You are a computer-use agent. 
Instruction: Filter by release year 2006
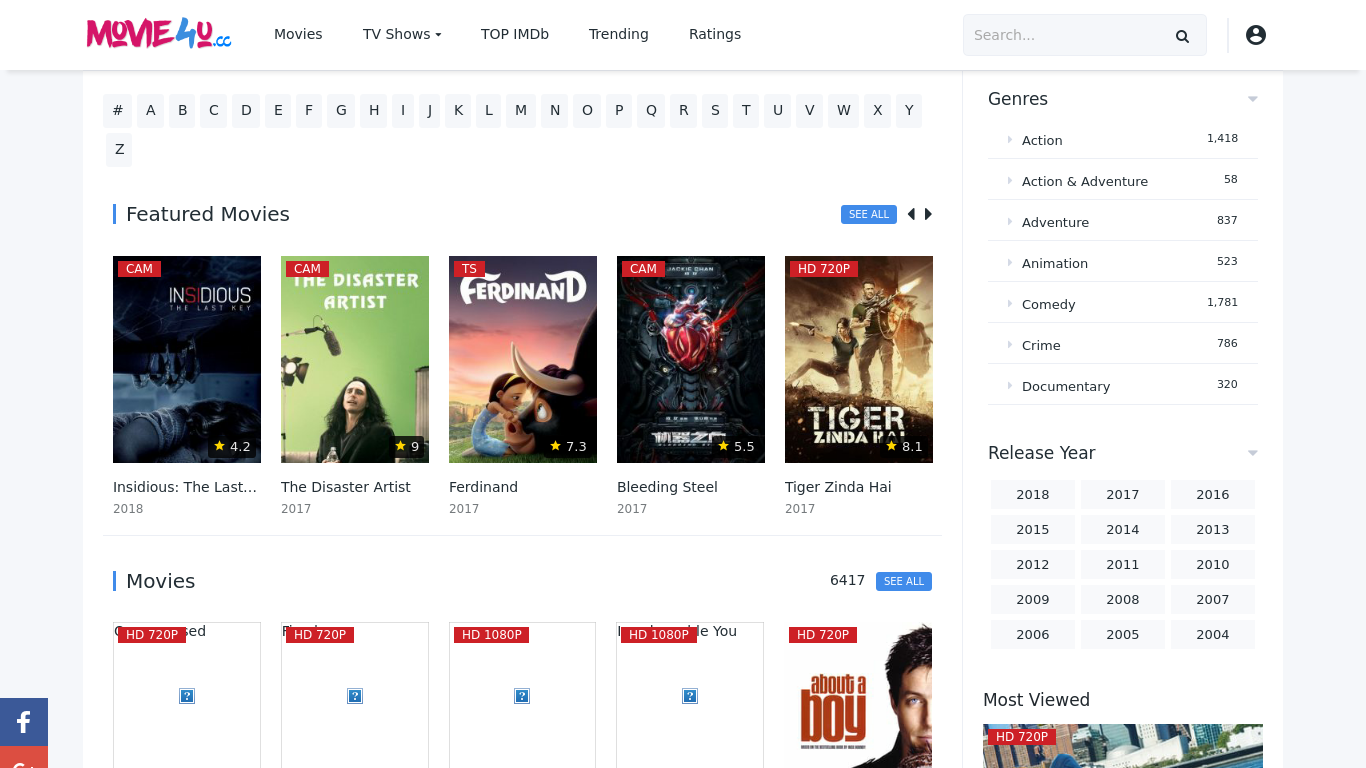tap(1033, 634)
